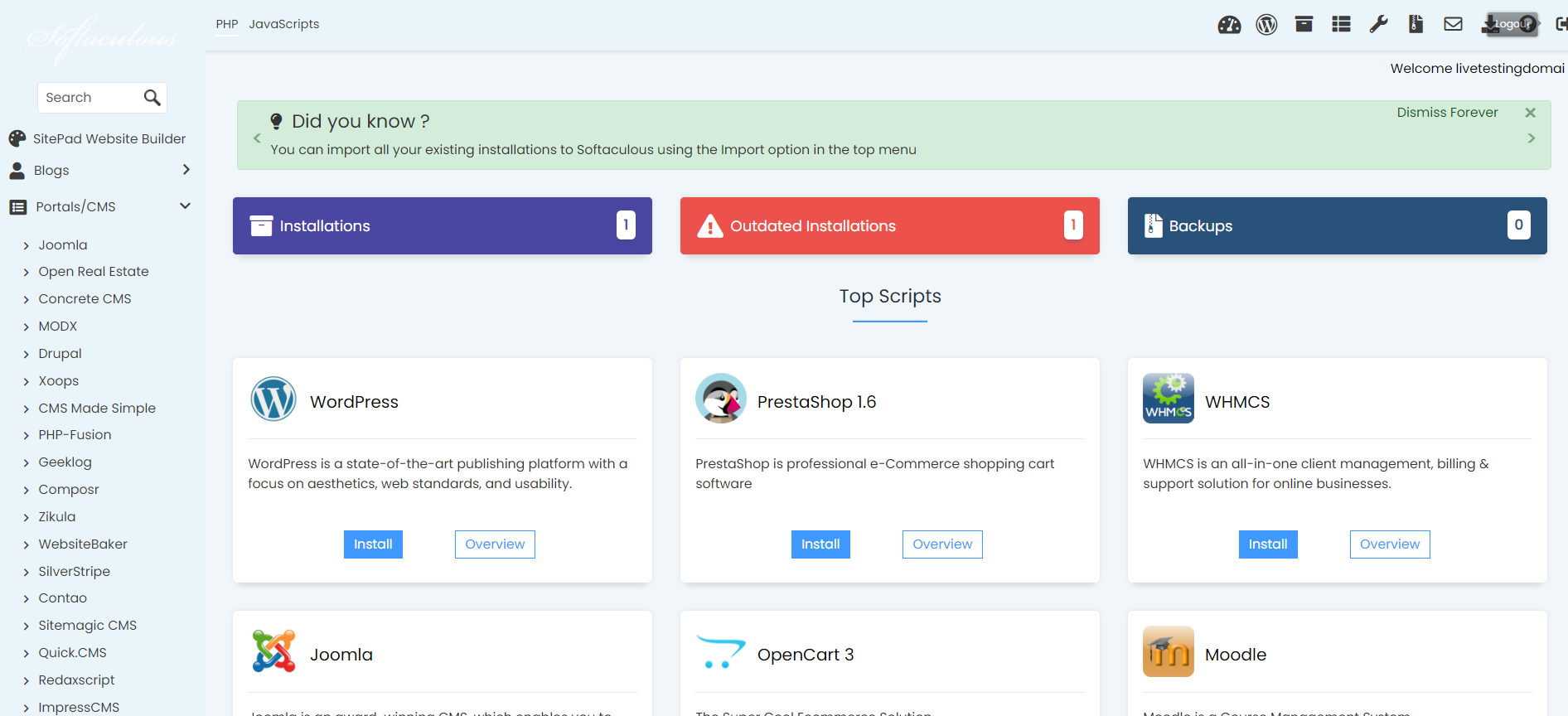
Task: Select Sitemagic CMS in sidebar
Action: (87, 626)
